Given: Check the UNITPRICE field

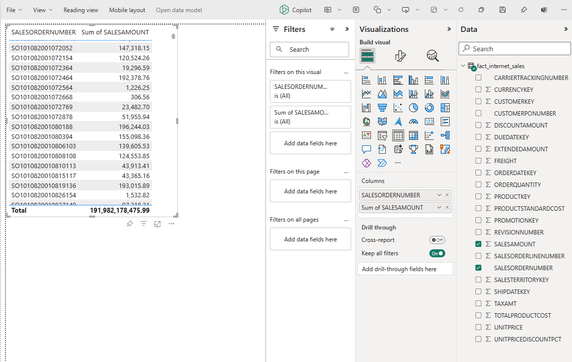Looking at the screenshot, I should tap(478, 327).
